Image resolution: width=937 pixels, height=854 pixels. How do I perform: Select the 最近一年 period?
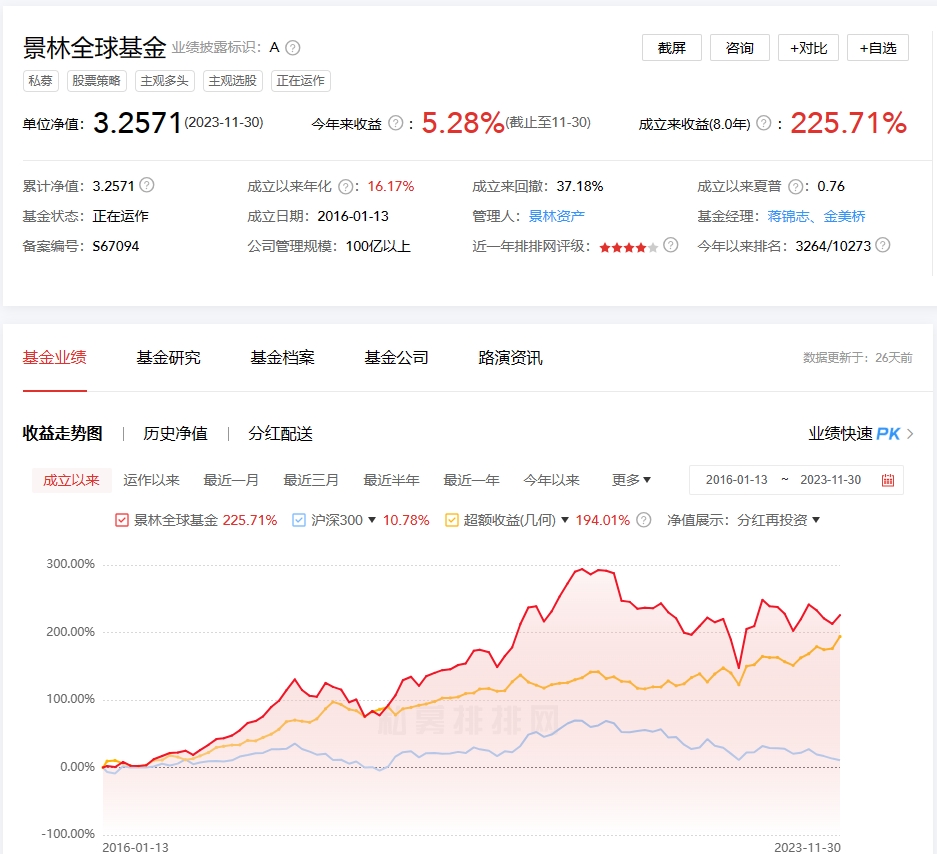click(471, 480)
